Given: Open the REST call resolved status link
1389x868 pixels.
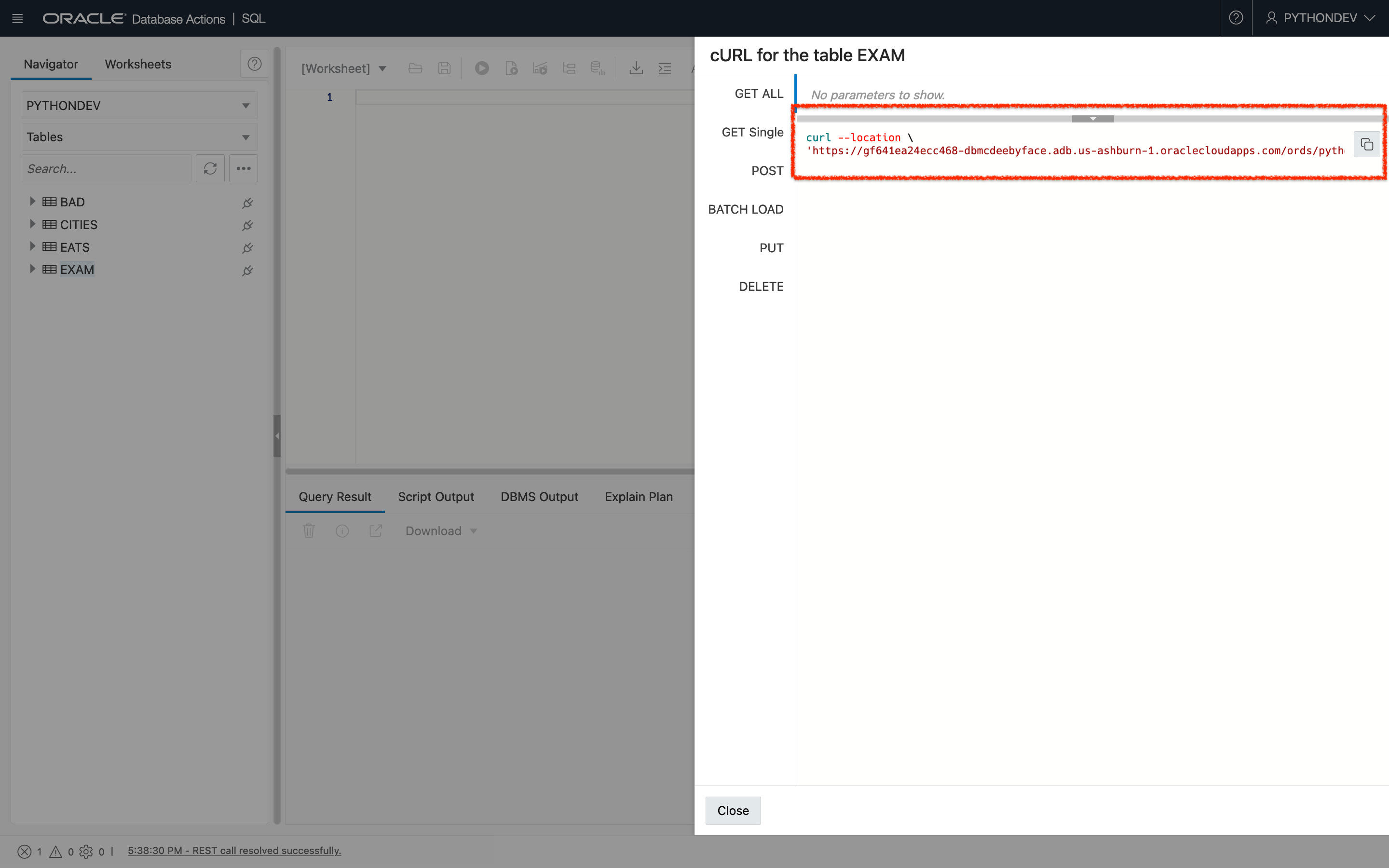Looking at the screenshot, I should click(234, 850).
